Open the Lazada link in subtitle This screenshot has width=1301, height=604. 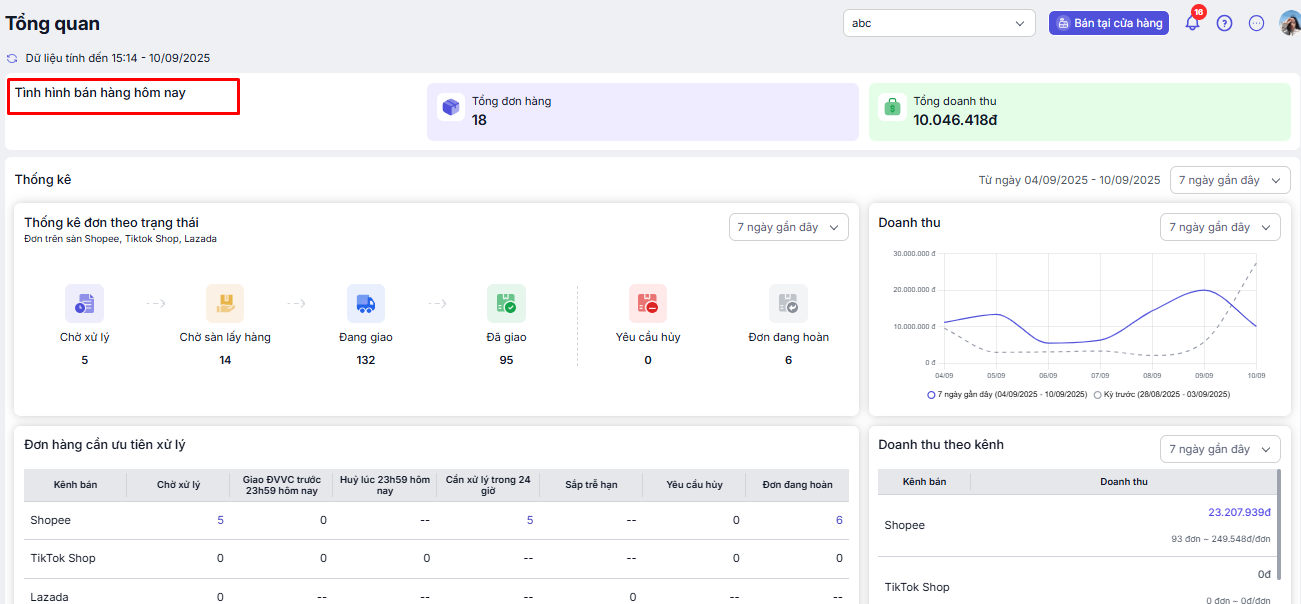200,239
